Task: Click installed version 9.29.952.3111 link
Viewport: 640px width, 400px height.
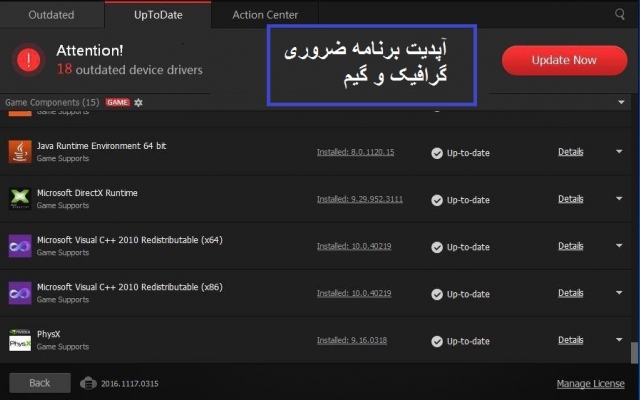Action: click(x=360, y=199)
